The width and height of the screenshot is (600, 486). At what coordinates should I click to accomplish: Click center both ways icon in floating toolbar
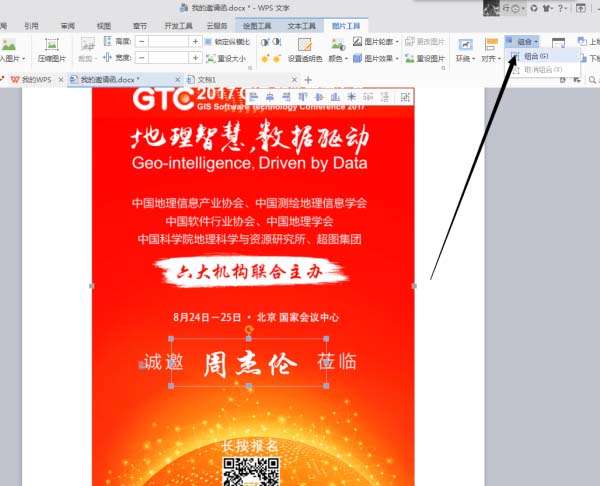click(x=351, y=97)
